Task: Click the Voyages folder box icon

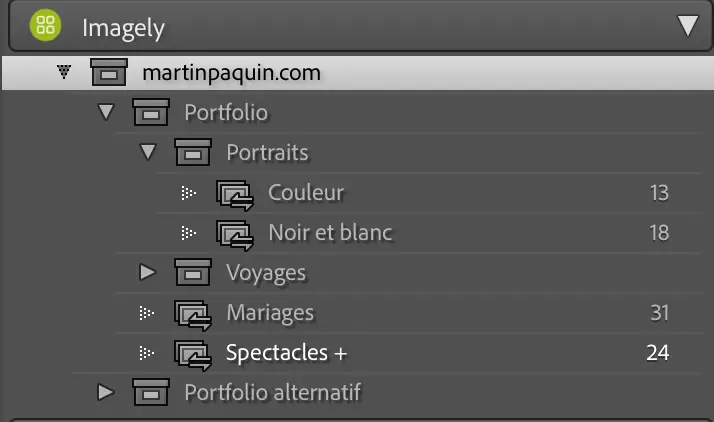Action: [193, 272]
